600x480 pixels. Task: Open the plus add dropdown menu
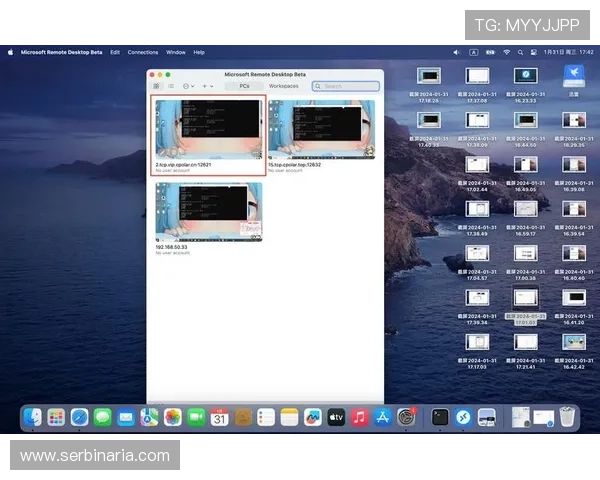pyautogui.click(x=207, y=86)
